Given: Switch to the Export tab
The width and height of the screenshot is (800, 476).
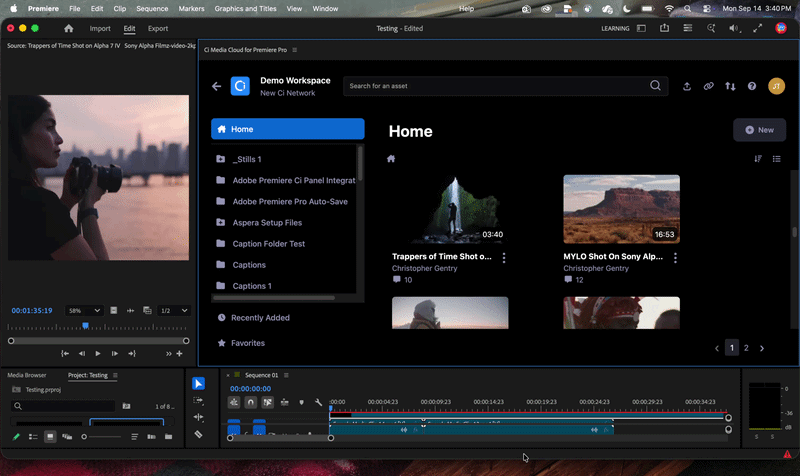Looking at the screenshot, I should tap(158, 29).
